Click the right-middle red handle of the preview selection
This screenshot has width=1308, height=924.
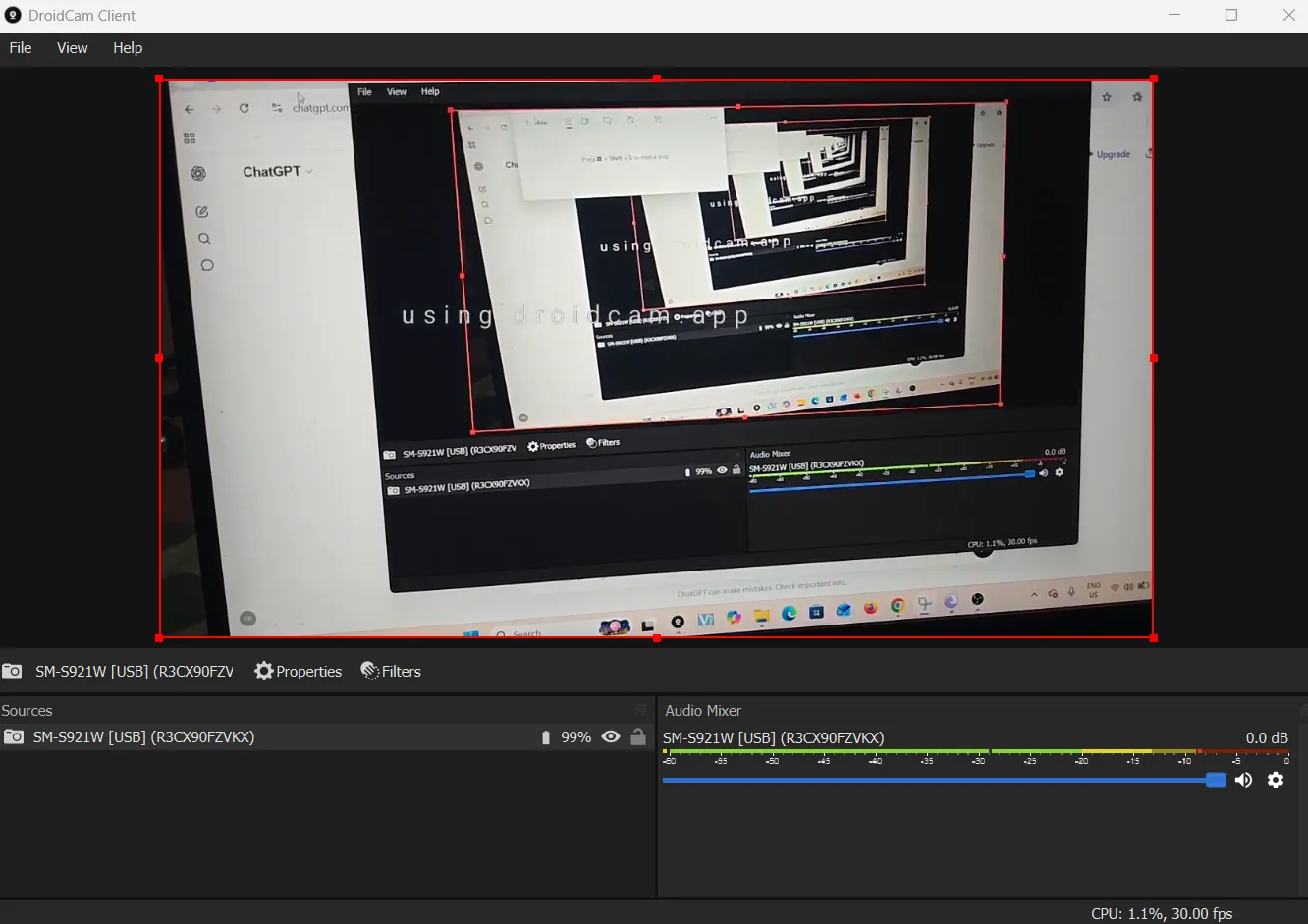click(1154, 358)
